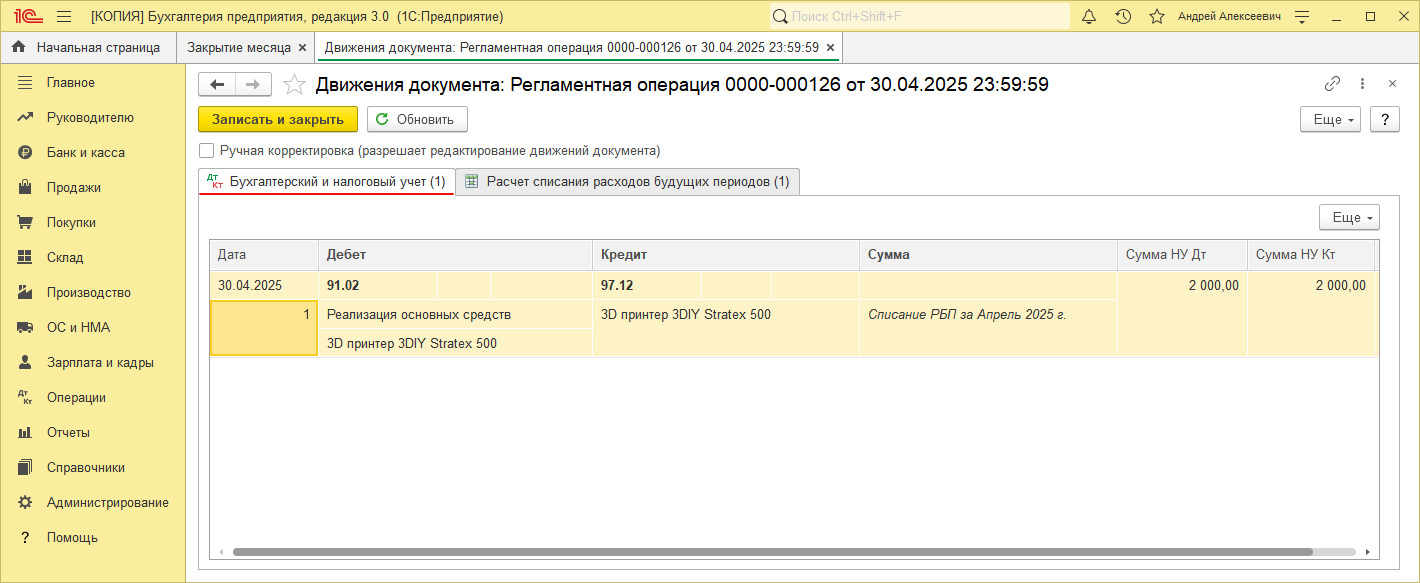This screenshot has width=1420, height=583.
Task: Click the Сумма column header
Action: [x=988, y=255]
